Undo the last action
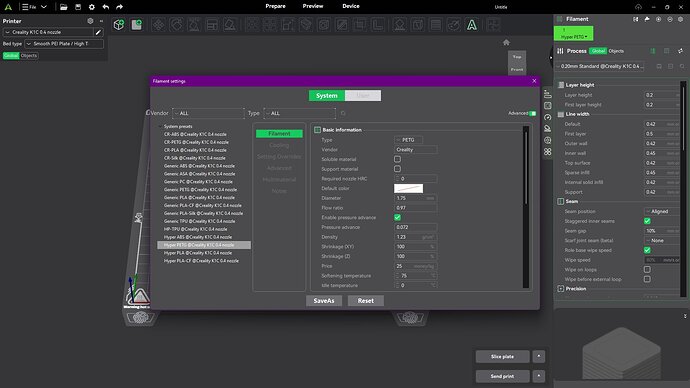 click(x=106, y=7)
